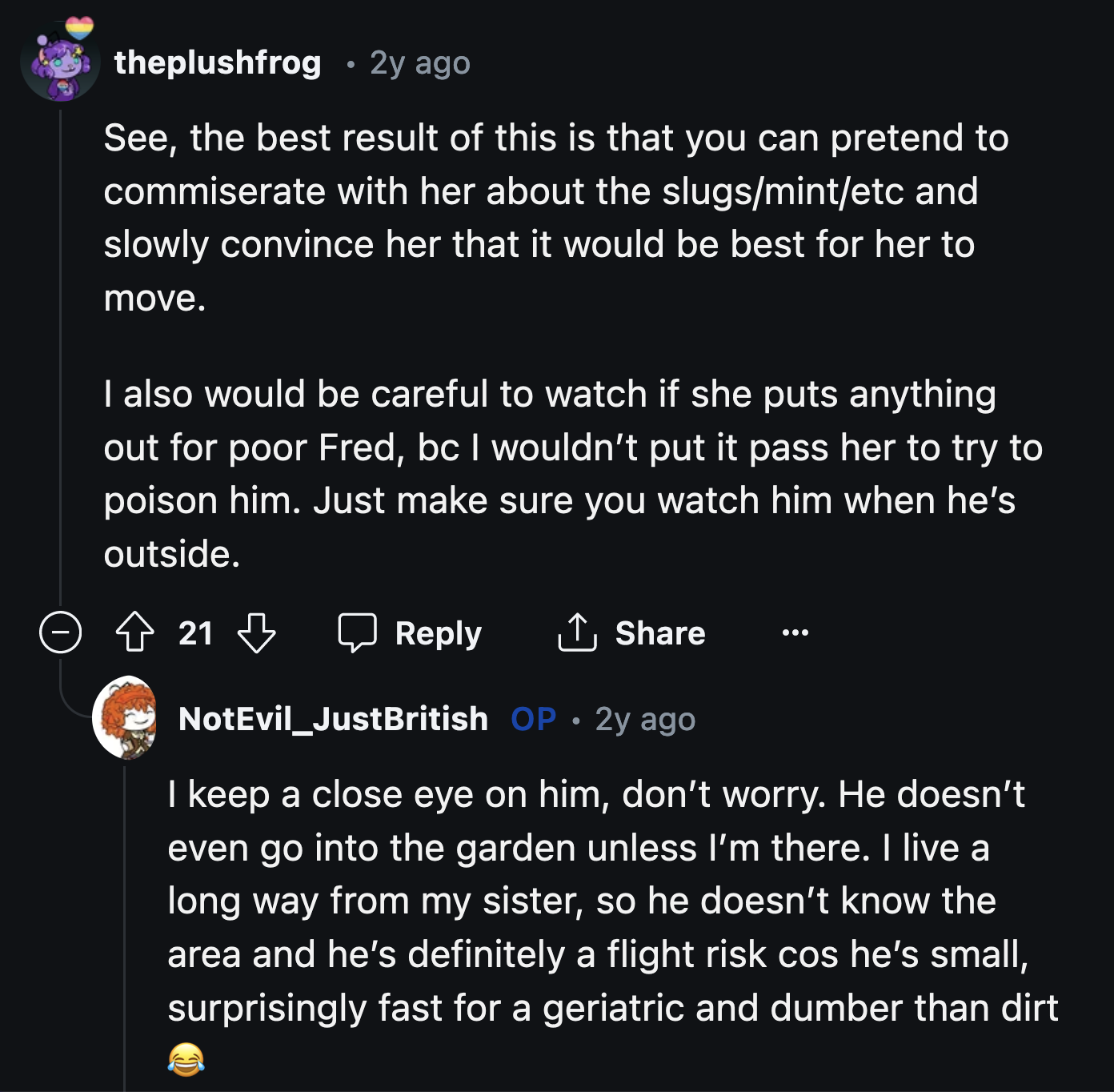Viewport: 1114px width, 1092px height.
Task: Expand the minus circle next to the vote arrows
Action: click(59, 633)
